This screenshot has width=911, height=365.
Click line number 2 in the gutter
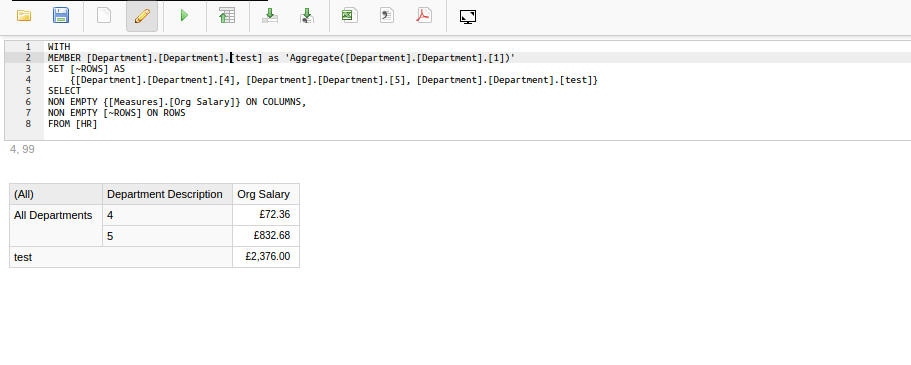(x=28, y=58)
